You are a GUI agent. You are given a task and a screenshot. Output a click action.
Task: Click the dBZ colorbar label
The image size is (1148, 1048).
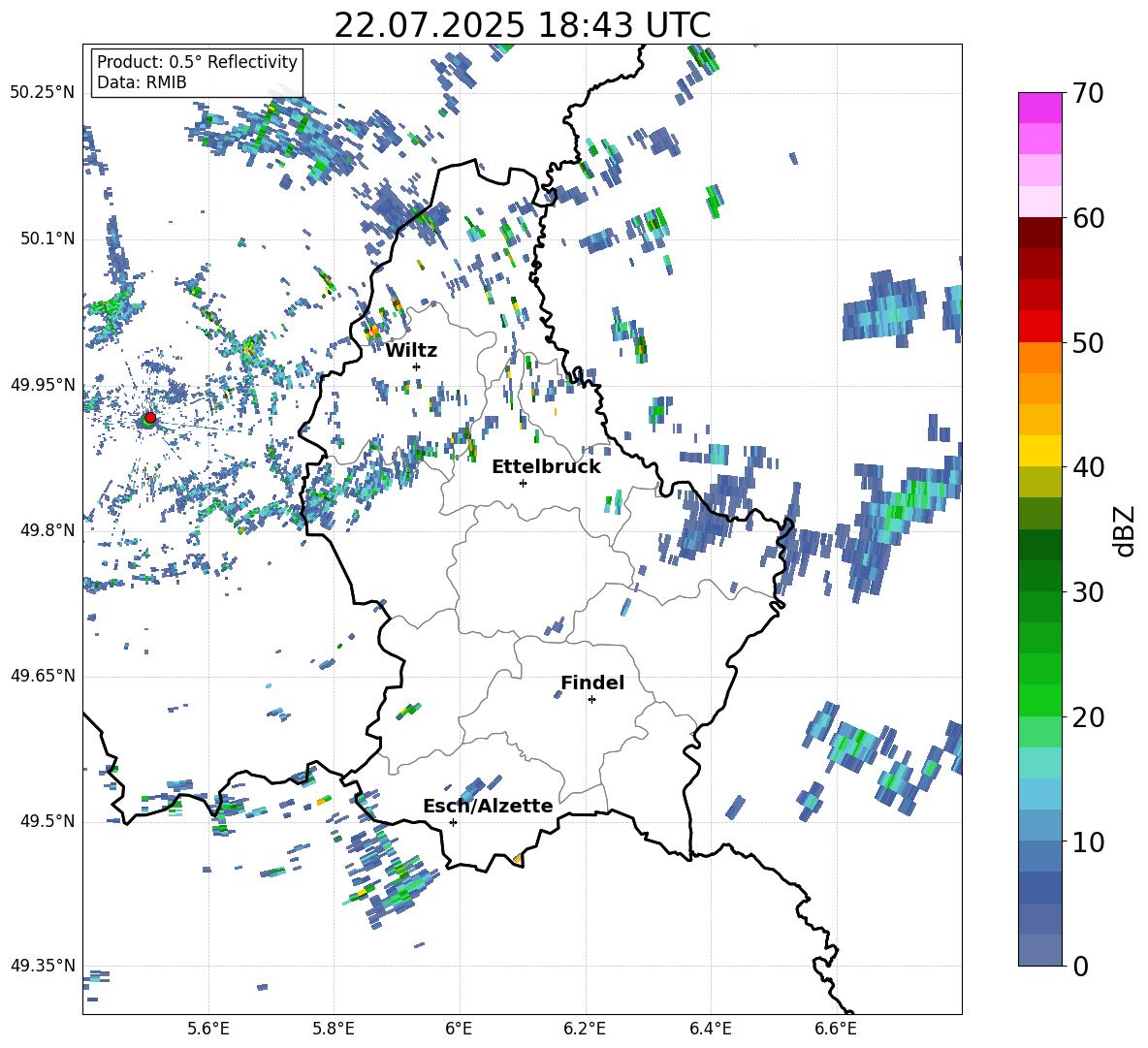coord(1126,530)
